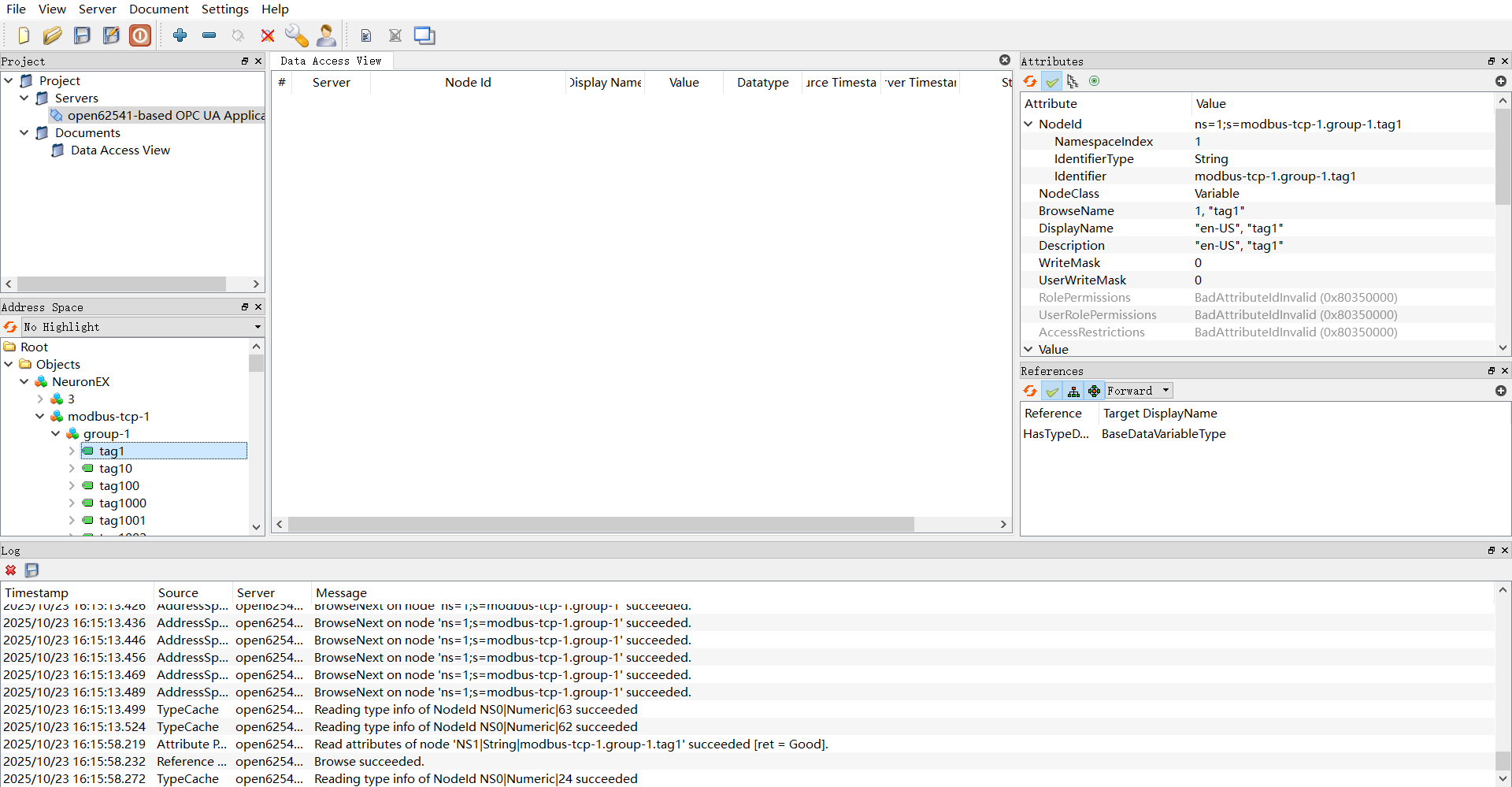Click the Data Access View horizontal scrollbar
Viewport: 1512px width, 787px height.
pyautogui.click(x=600, y=525)
